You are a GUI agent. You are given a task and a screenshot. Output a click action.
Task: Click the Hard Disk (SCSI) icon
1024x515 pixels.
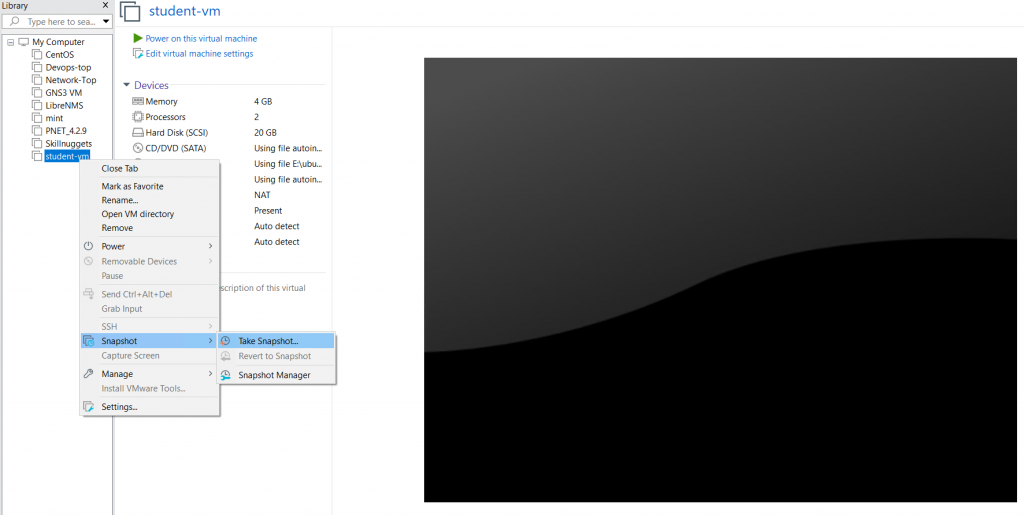click(x=138, y=133)
